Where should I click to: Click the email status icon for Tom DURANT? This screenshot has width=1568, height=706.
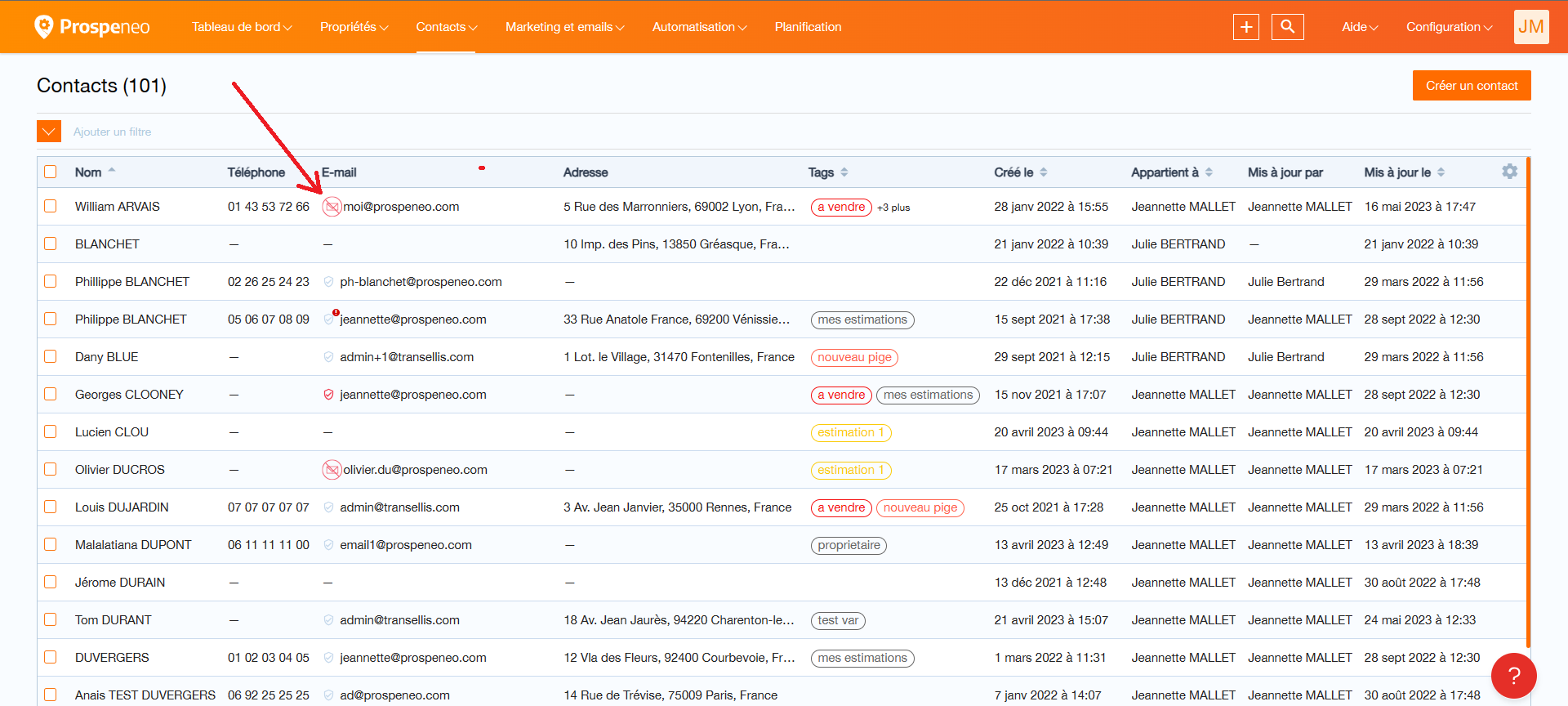point(328,620)
